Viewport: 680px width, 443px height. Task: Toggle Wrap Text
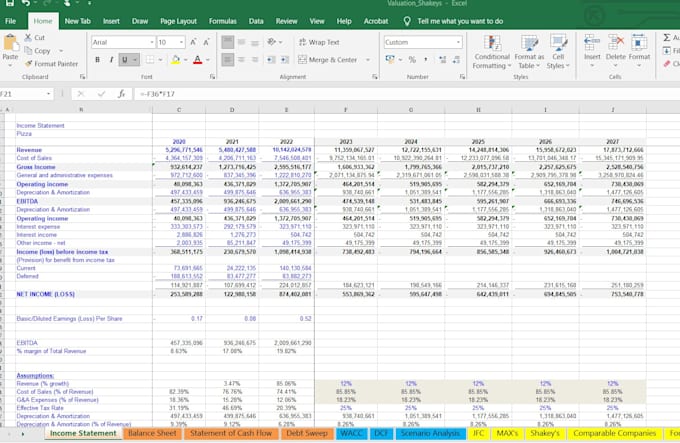tap(319, 42)
